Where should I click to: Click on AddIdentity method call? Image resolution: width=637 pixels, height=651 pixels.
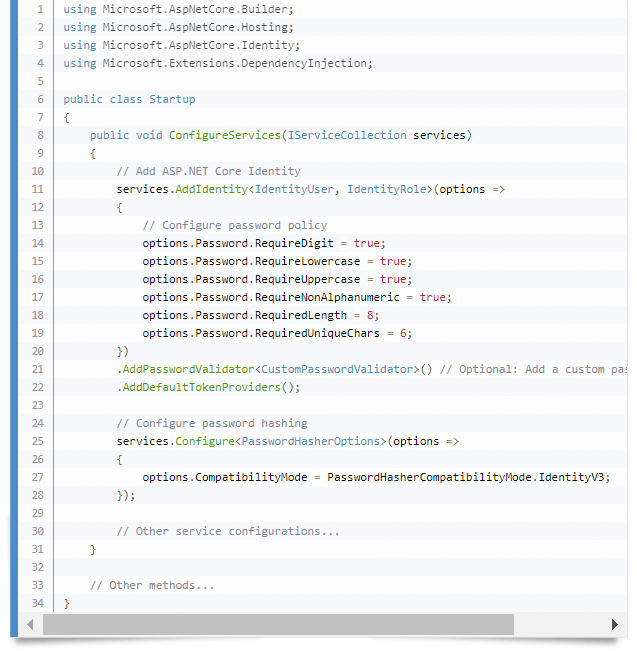coord(212,189)
